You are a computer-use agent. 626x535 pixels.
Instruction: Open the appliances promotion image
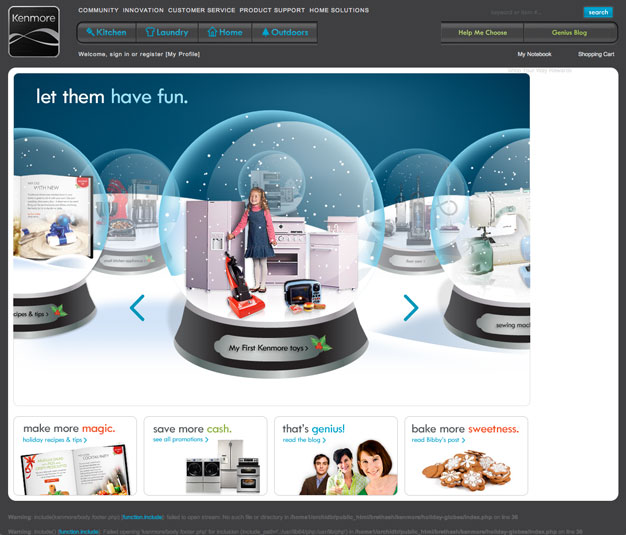(x=223, y=466)
